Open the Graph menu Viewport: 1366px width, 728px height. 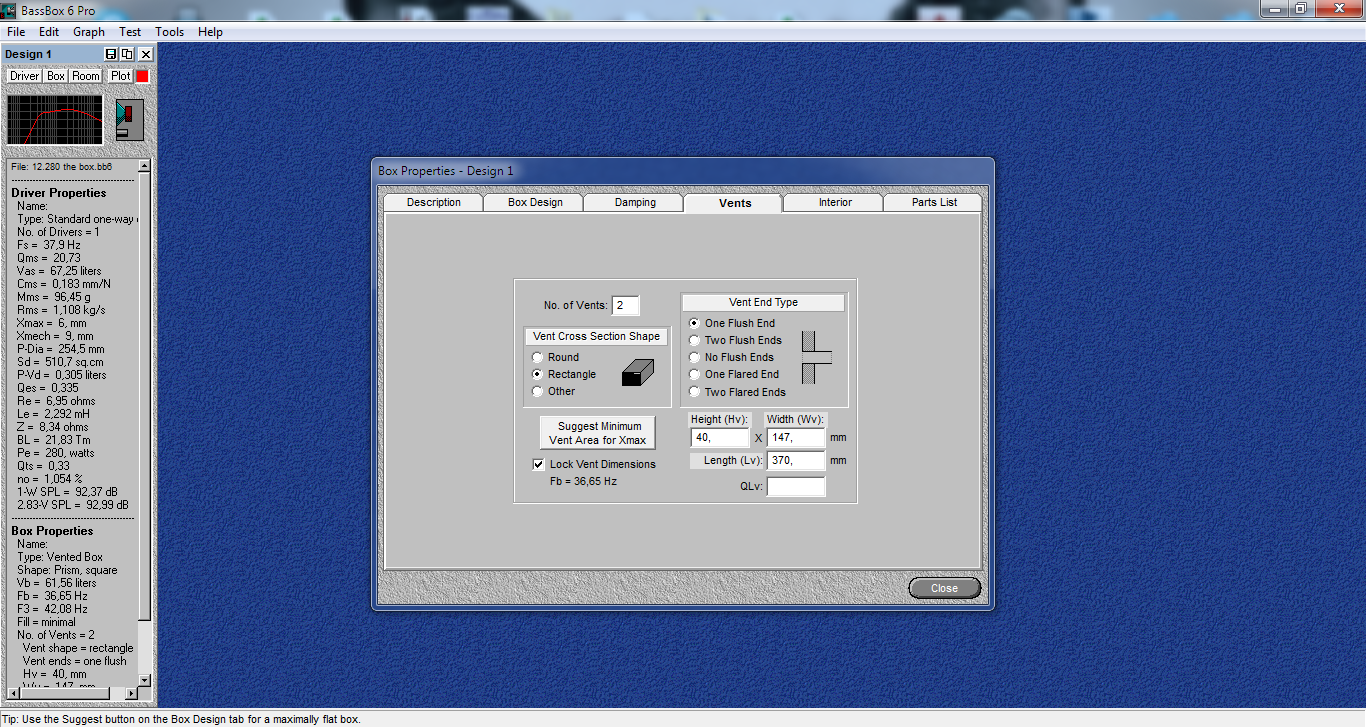coord(89,32)
